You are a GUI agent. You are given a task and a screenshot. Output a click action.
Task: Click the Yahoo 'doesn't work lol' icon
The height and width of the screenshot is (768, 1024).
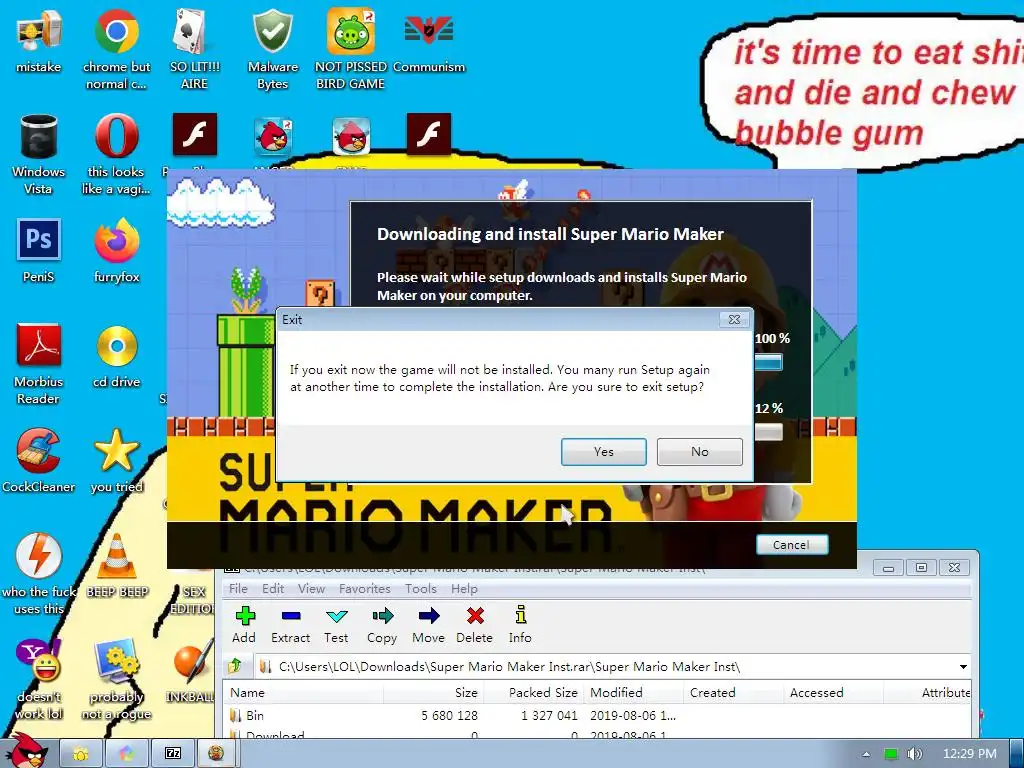tap(39, 679)
